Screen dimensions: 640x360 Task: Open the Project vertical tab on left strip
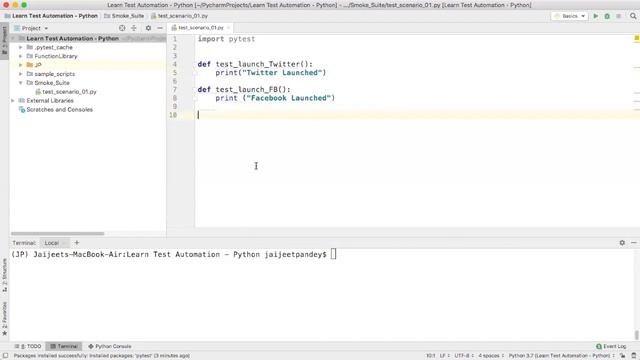4,41
